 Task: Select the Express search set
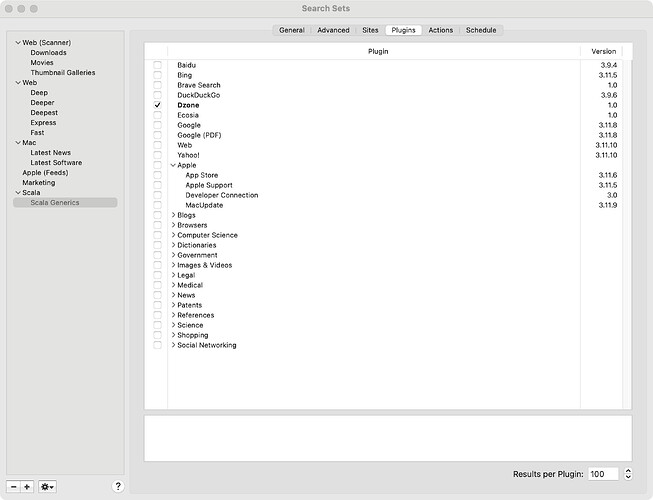(x=43, y=122)
